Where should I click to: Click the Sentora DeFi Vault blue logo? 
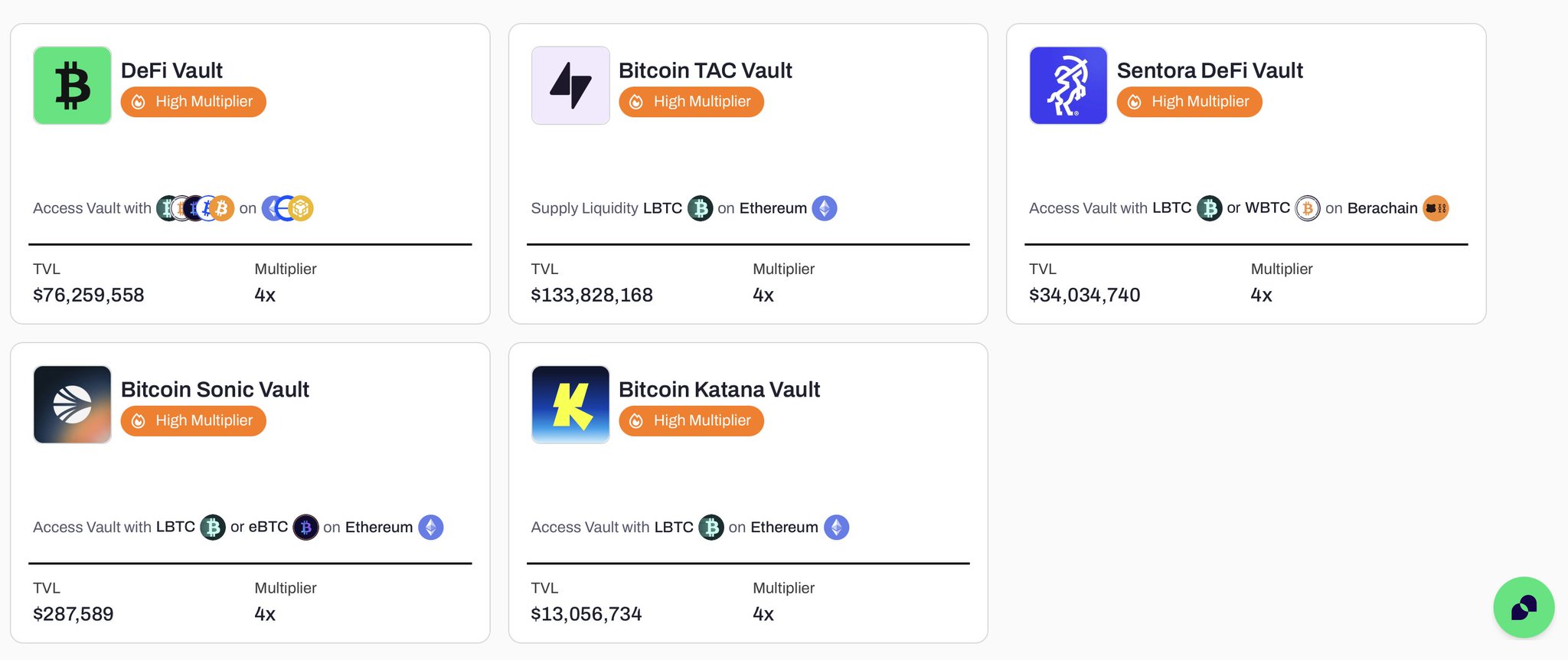[x=1068, y=85]
